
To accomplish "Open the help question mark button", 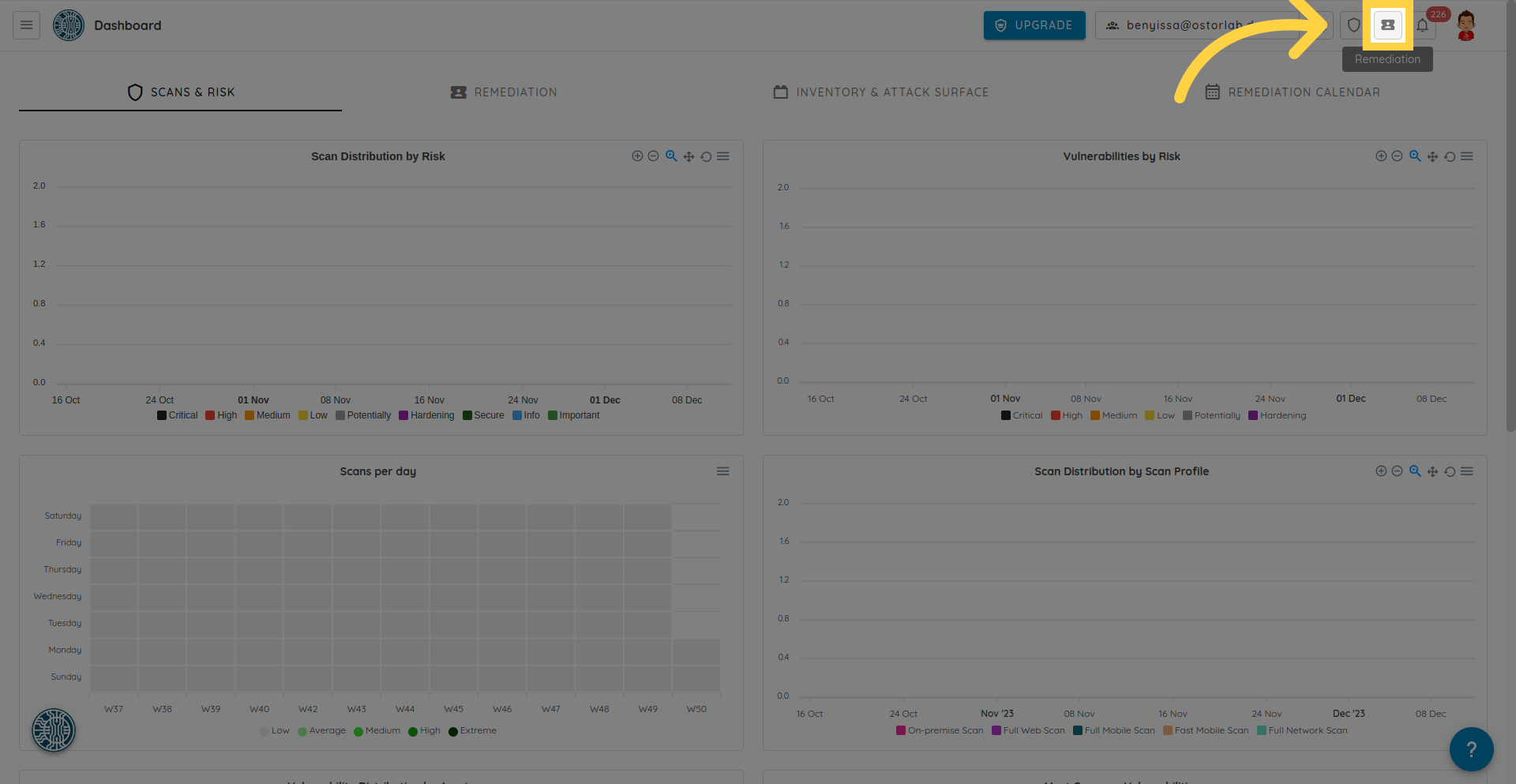I will 1471,749.
